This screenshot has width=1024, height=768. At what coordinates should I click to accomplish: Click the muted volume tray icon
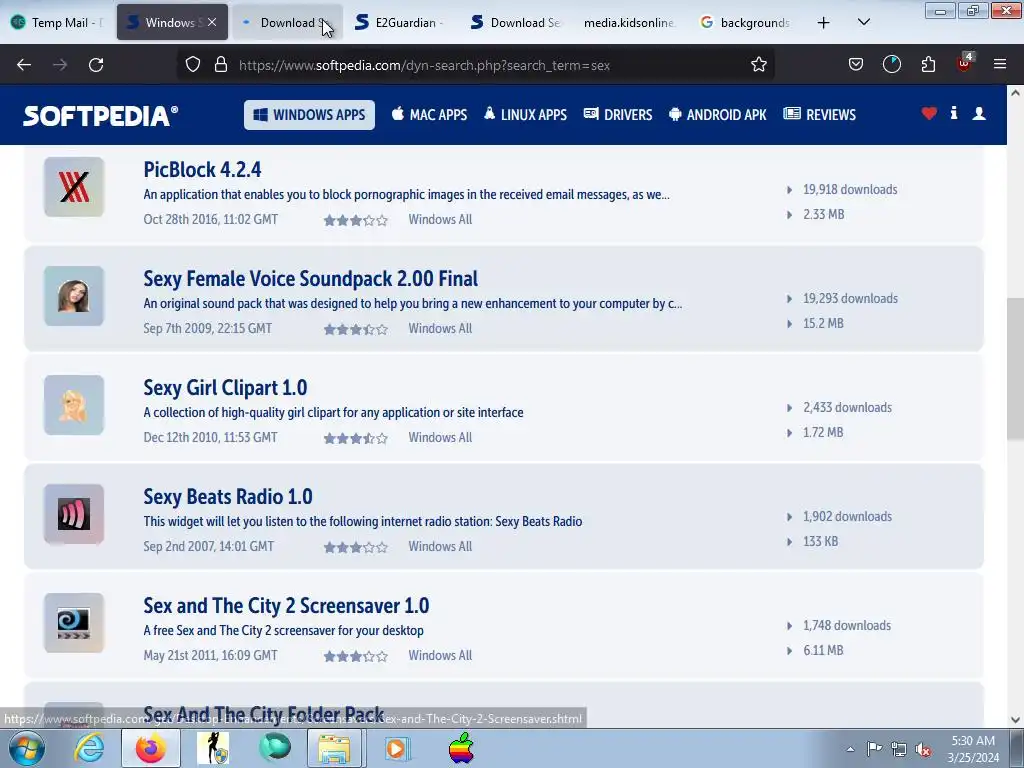(923, 749)
